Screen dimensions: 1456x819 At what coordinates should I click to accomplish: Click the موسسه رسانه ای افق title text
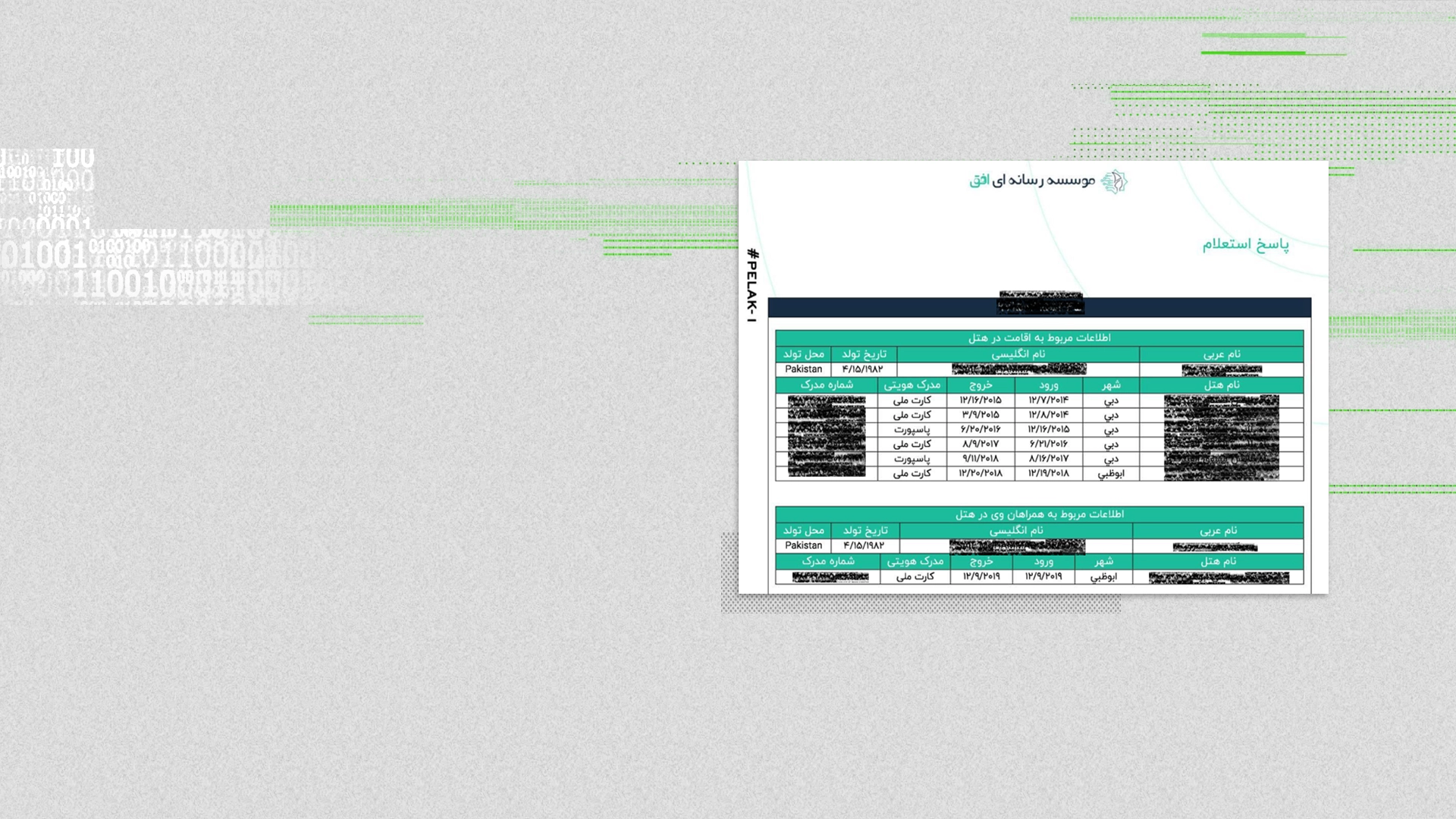pos(1032,180)
